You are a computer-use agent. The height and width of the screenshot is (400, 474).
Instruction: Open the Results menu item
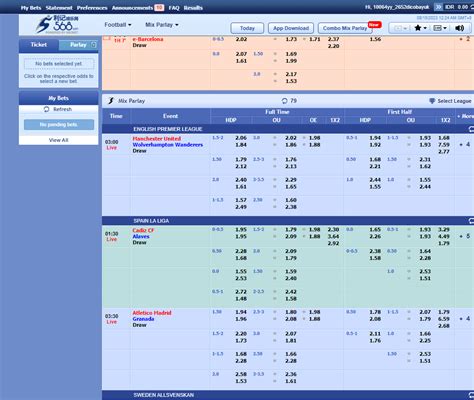193,8
